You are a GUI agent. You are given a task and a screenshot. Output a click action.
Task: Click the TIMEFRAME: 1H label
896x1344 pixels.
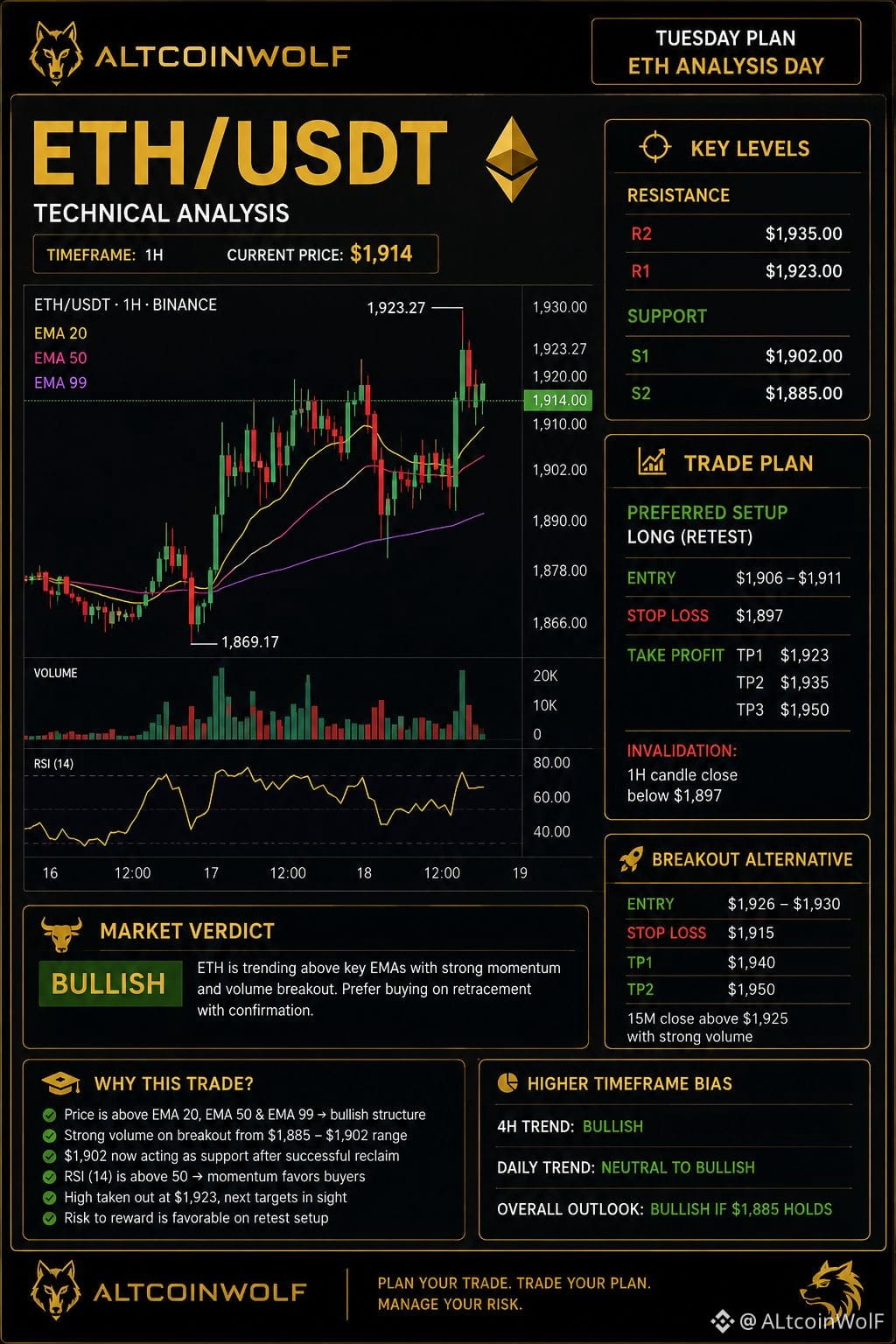point(105,255)
